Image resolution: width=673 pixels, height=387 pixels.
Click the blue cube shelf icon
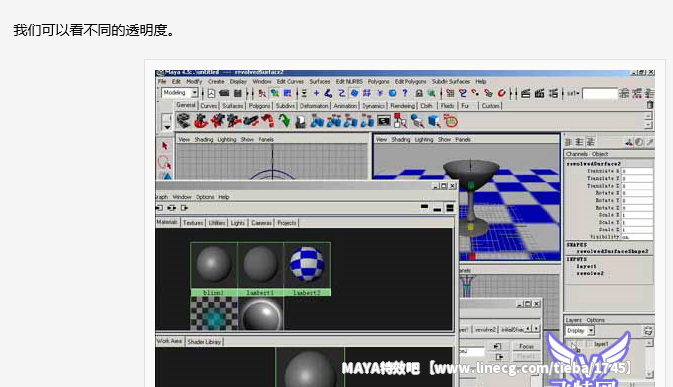(x=434, y=121)
